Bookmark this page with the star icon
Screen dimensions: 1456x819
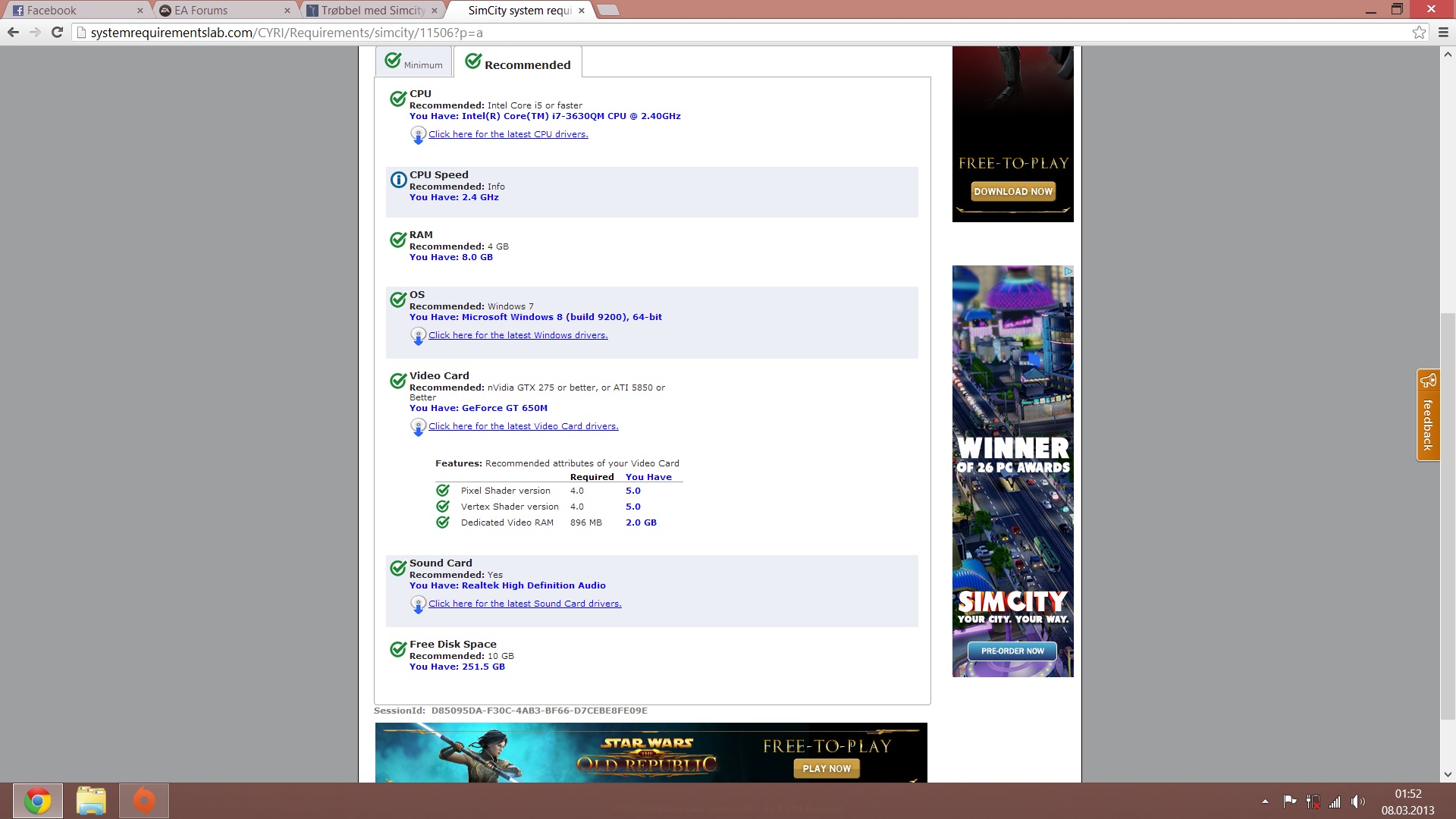[1419, 33]
